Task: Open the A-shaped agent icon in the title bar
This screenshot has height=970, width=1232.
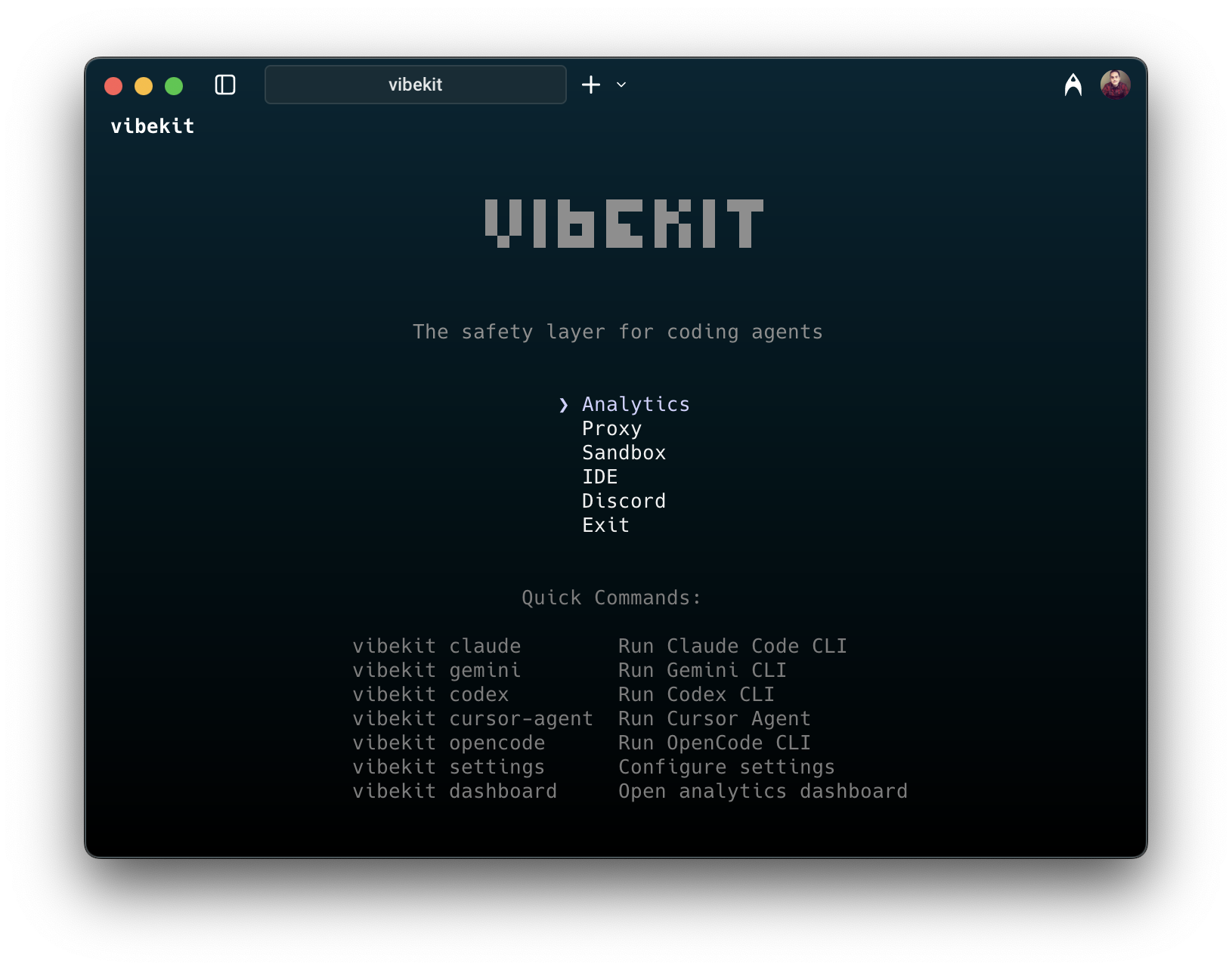Action: (1073, 85)
